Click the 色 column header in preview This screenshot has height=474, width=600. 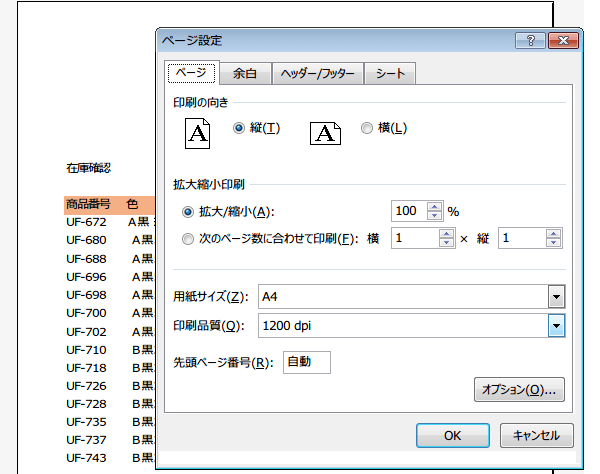click(132, 204)
